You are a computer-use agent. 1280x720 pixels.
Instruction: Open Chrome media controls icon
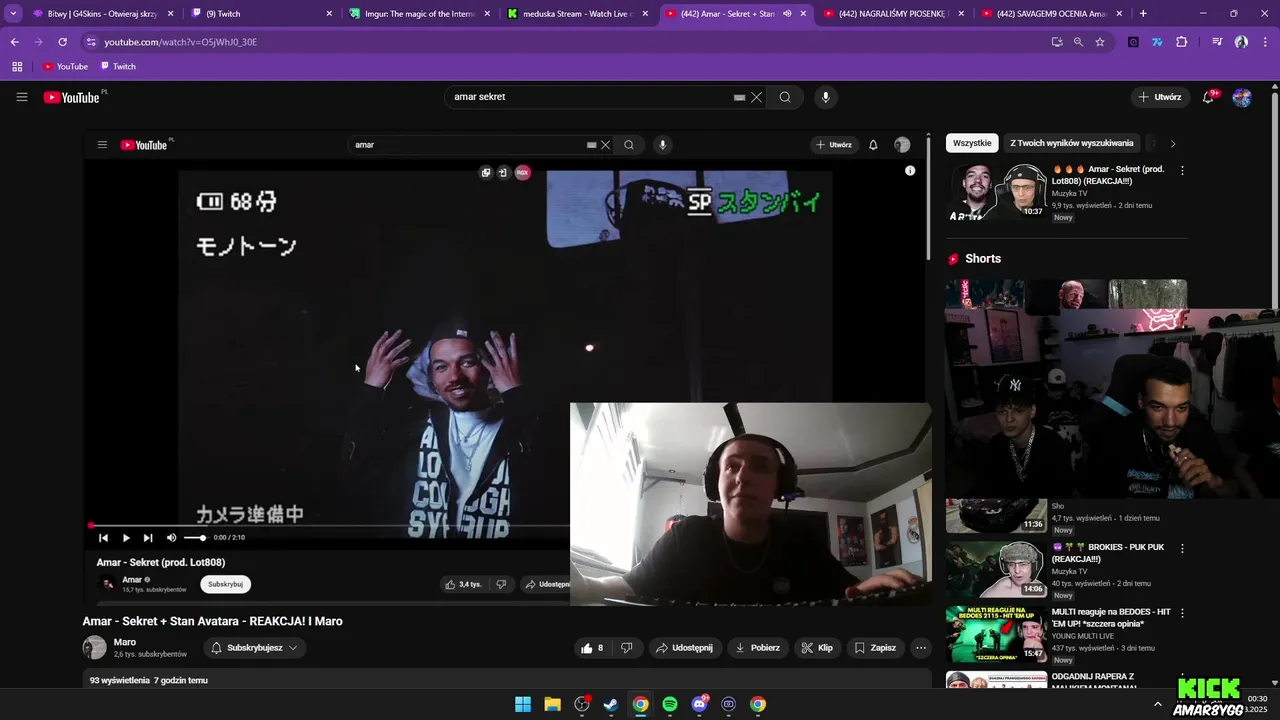pos(1217,42)
